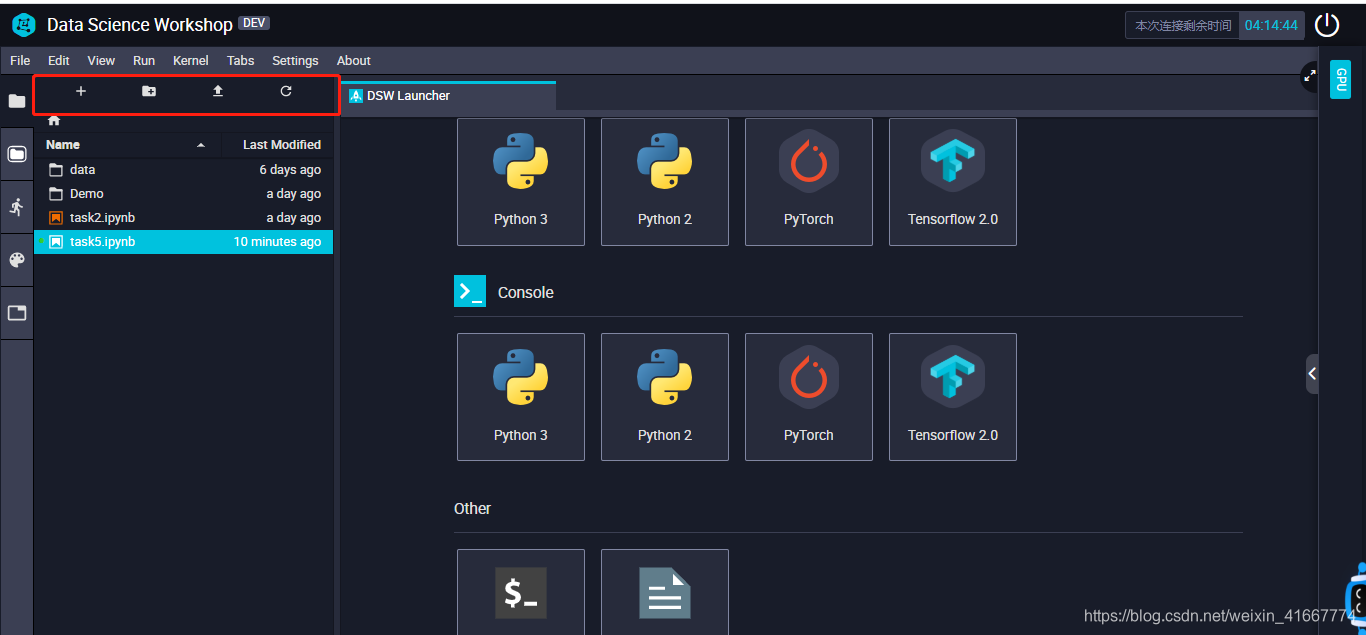Create a new text file from Other
Image resolution: width=1366 pixels, height=635 pixels.
(x=665, y=592)
